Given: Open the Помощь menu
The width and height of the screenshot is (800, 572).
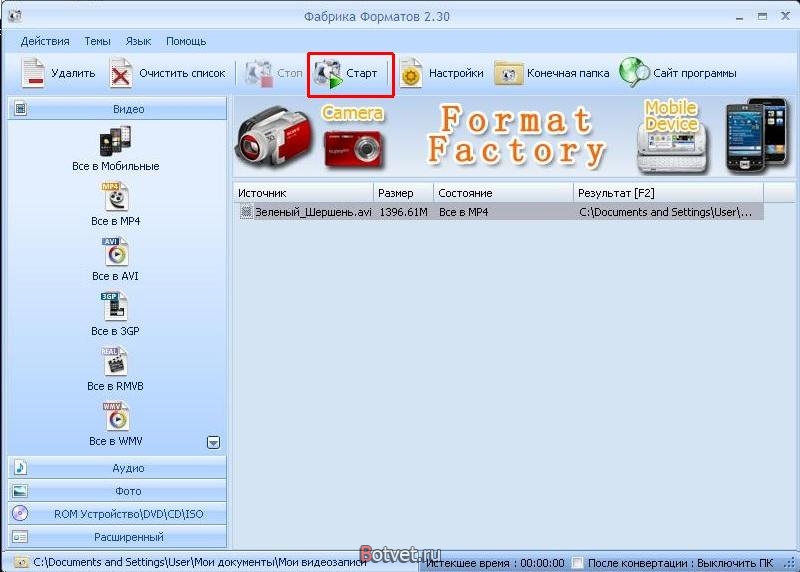Looking at the screenshot, I should (186, 41).
